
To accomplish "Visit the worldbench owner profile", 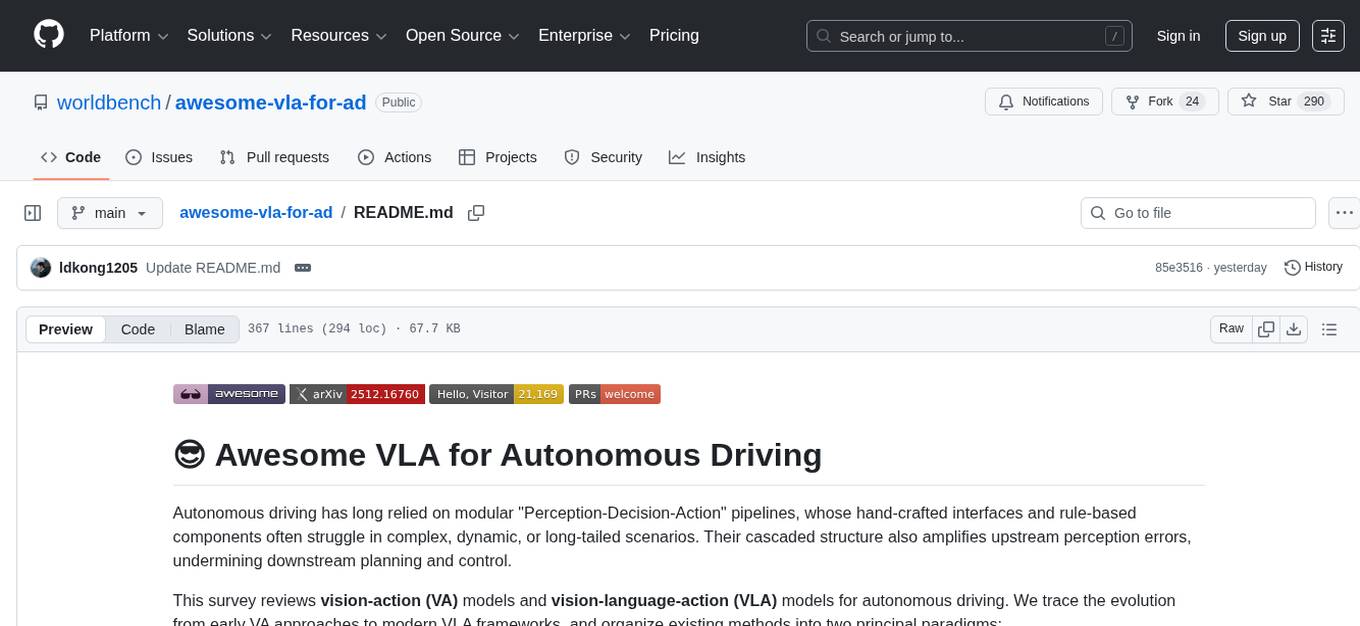I will click(108, 102).
